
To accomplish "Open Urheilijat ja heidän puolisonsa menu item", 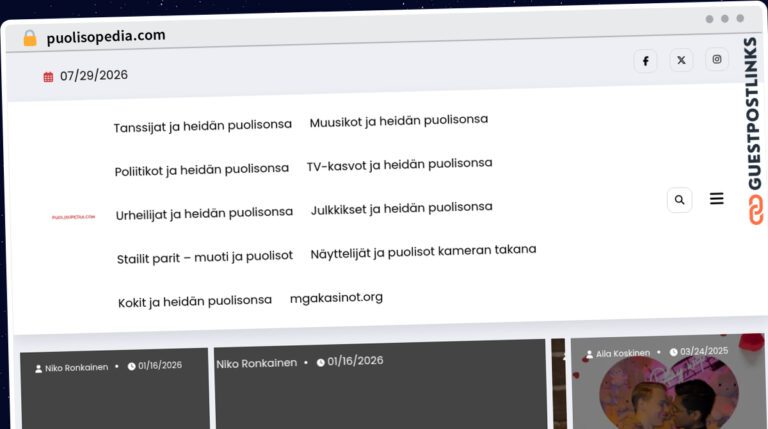I will (x=204, y=214).
